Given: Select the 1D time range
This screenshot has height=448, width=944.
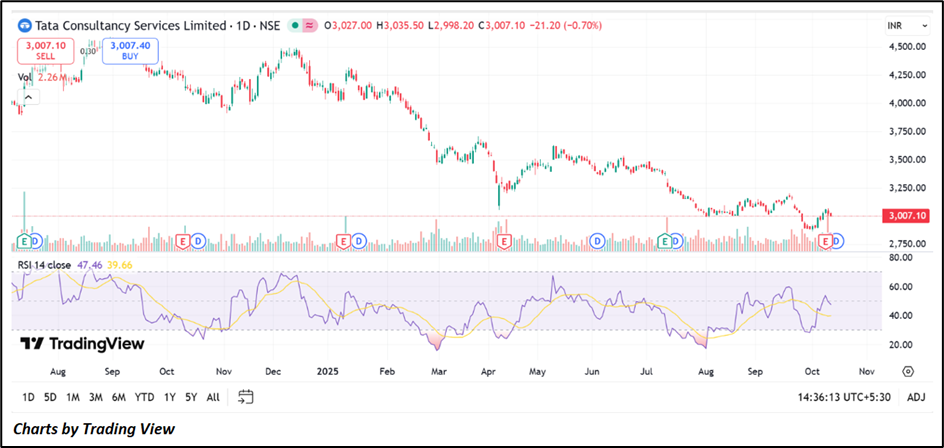Looking at the screenshot, I should point(29,397).
